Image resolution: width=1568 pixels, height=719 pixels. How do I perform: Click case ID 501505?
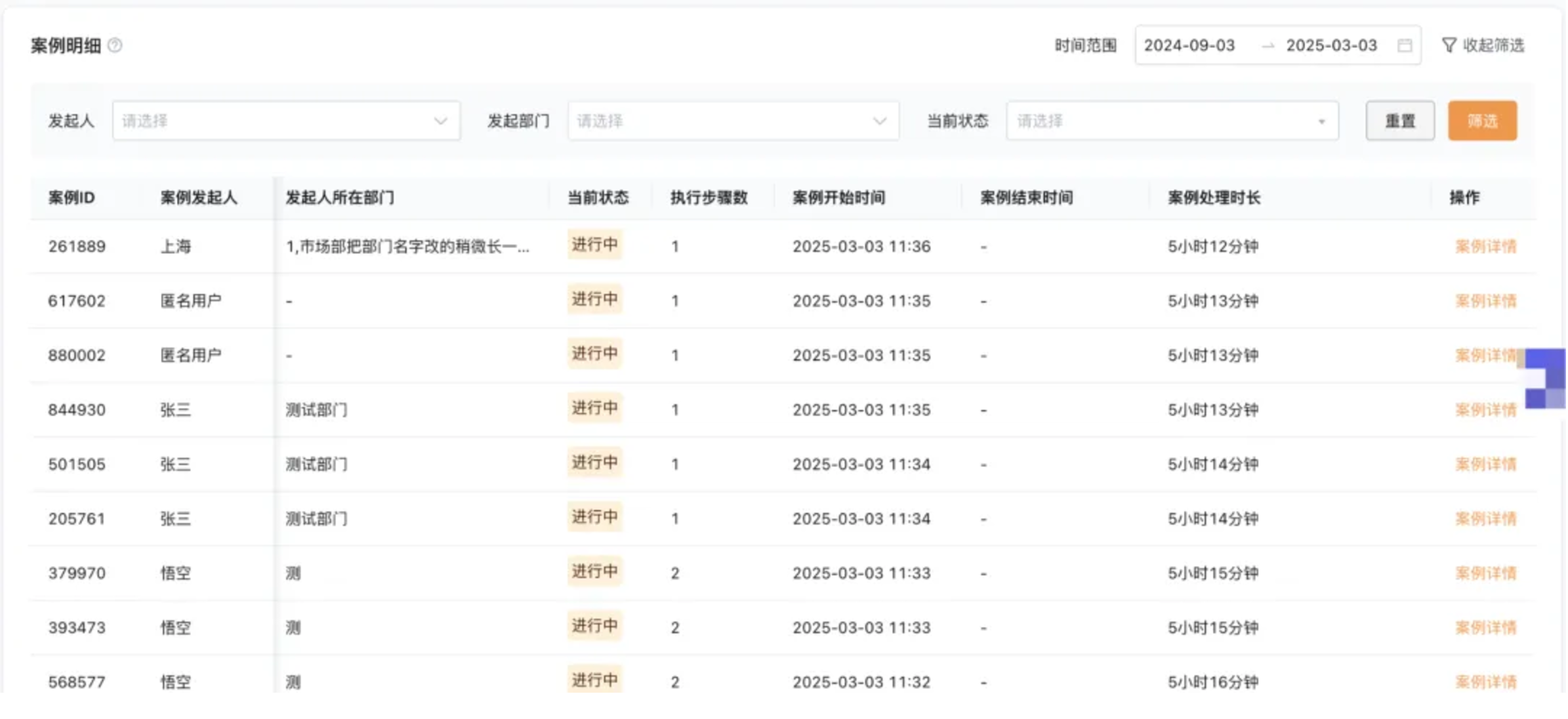77,464
